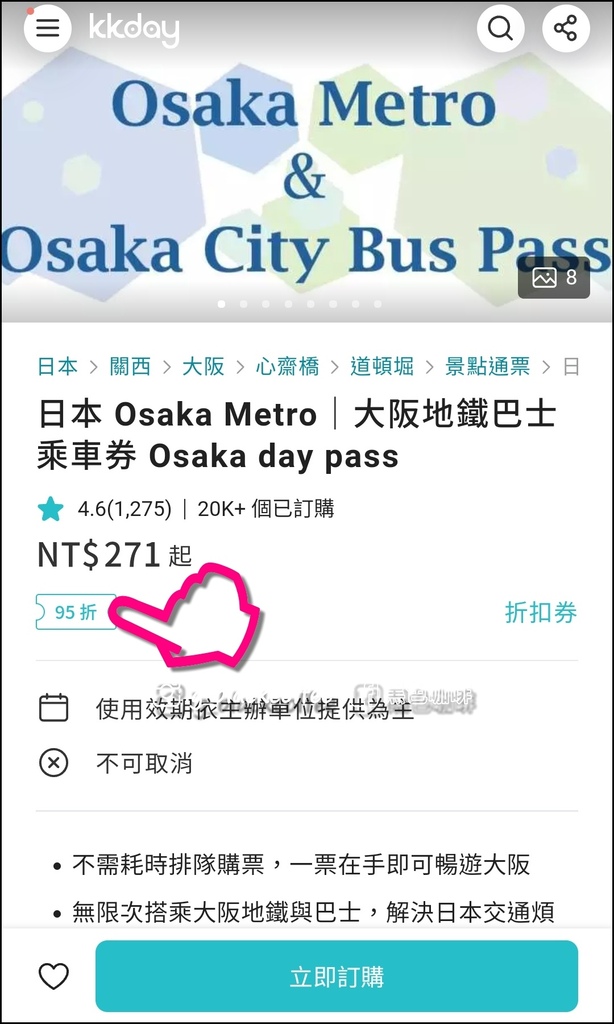Tap the non-cancellable X circle icon
The width and height of the screenshot is (614, 1024).
tap(54, 763)
